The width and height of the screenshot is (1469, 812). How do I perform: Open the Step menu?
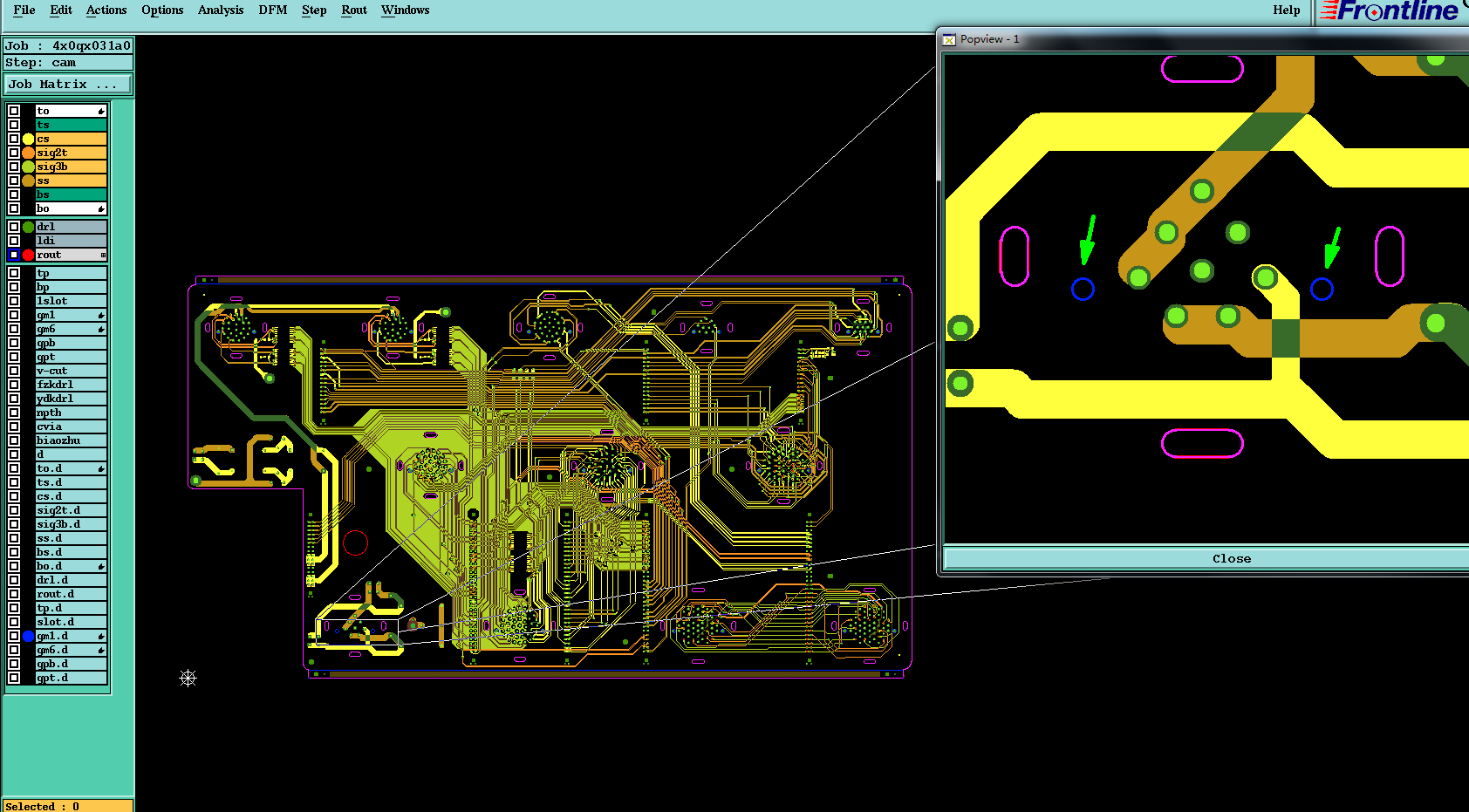coord(314,10)
